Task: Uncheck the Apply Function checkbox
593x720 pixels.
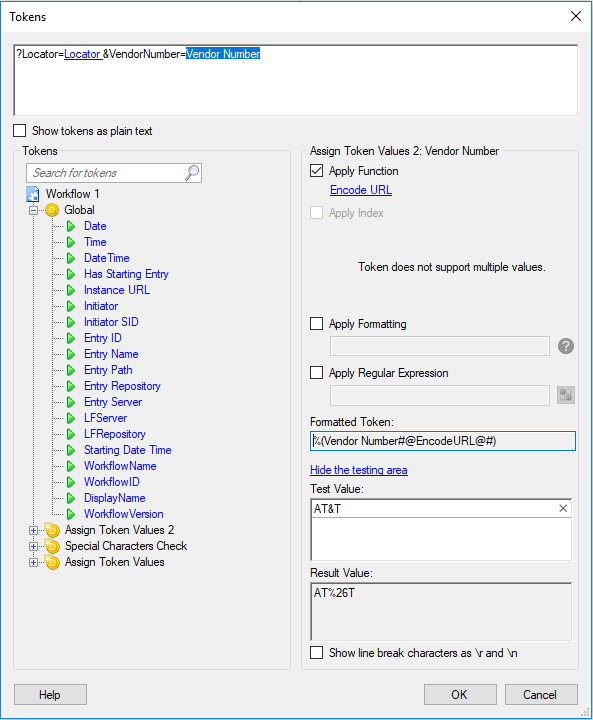Action: pos(316,171)
